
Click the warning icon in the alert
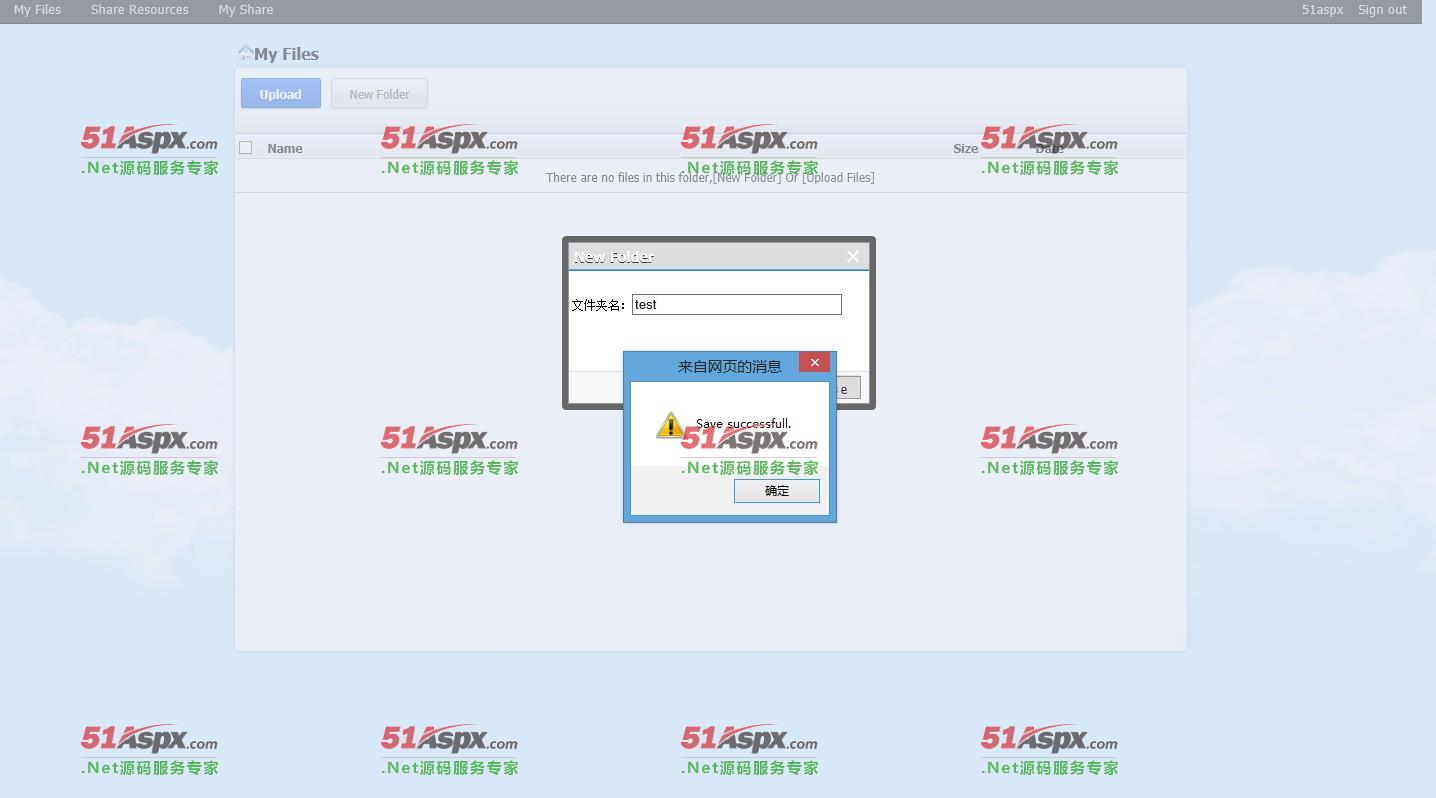pyautogui.click(x=669, y=425)
